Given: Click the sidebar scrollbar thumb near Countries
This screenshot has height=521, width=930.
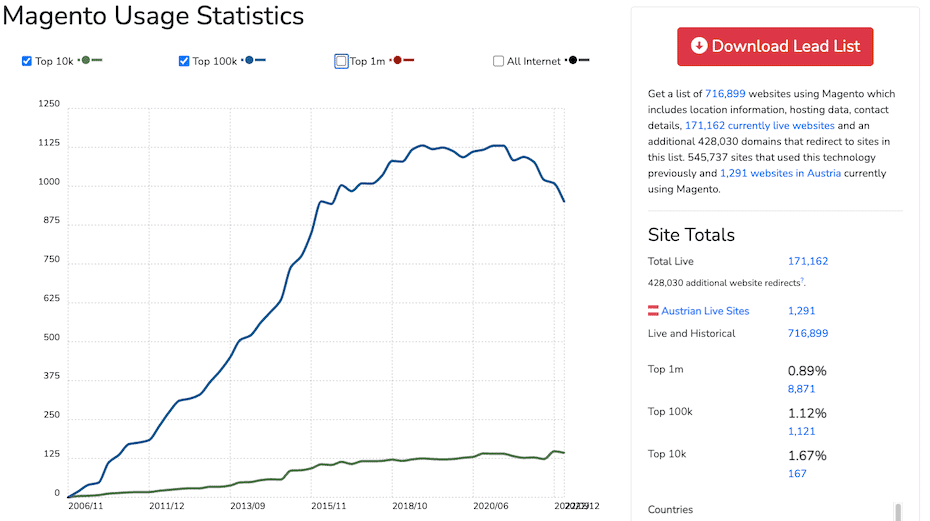Looking at the screenshot, I should [x=898, y=512].
